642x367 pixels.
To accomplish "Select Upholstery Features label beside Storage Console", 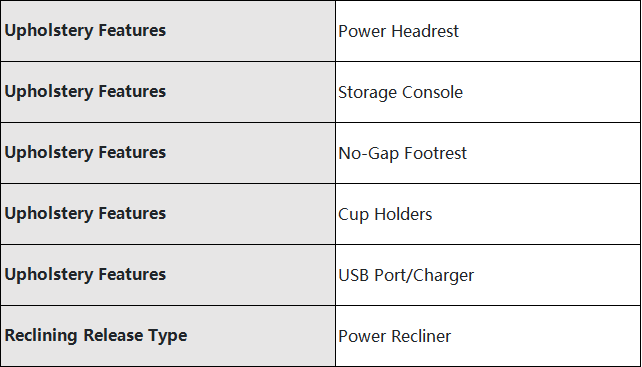I will click(x=85, y=92).
